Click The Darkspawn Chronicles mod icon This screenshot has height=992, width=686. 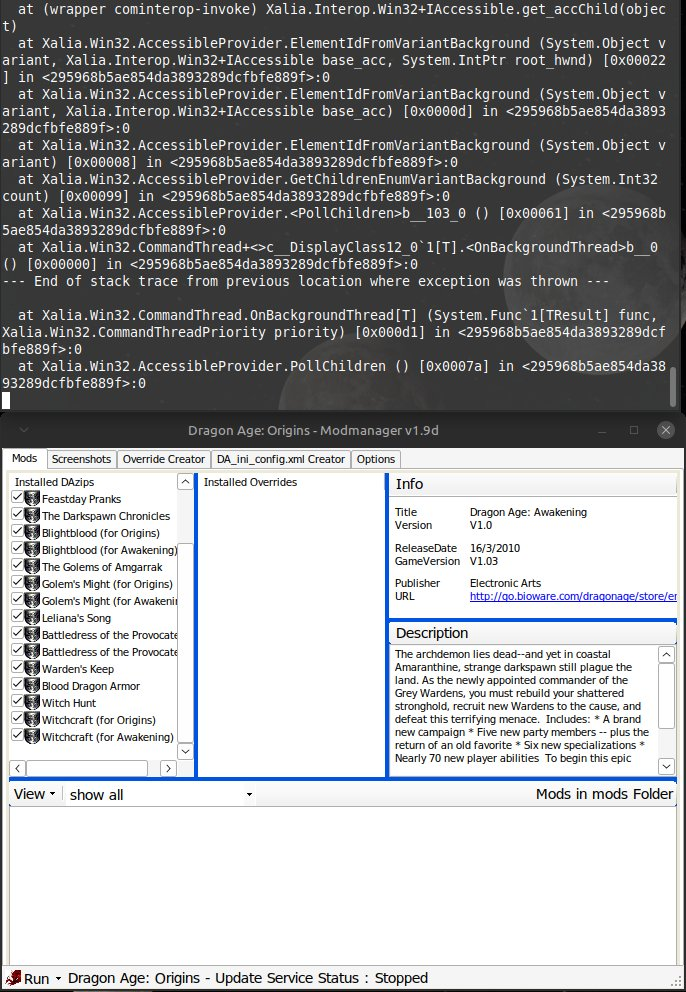pyautogui.click(x=32, y=516)
